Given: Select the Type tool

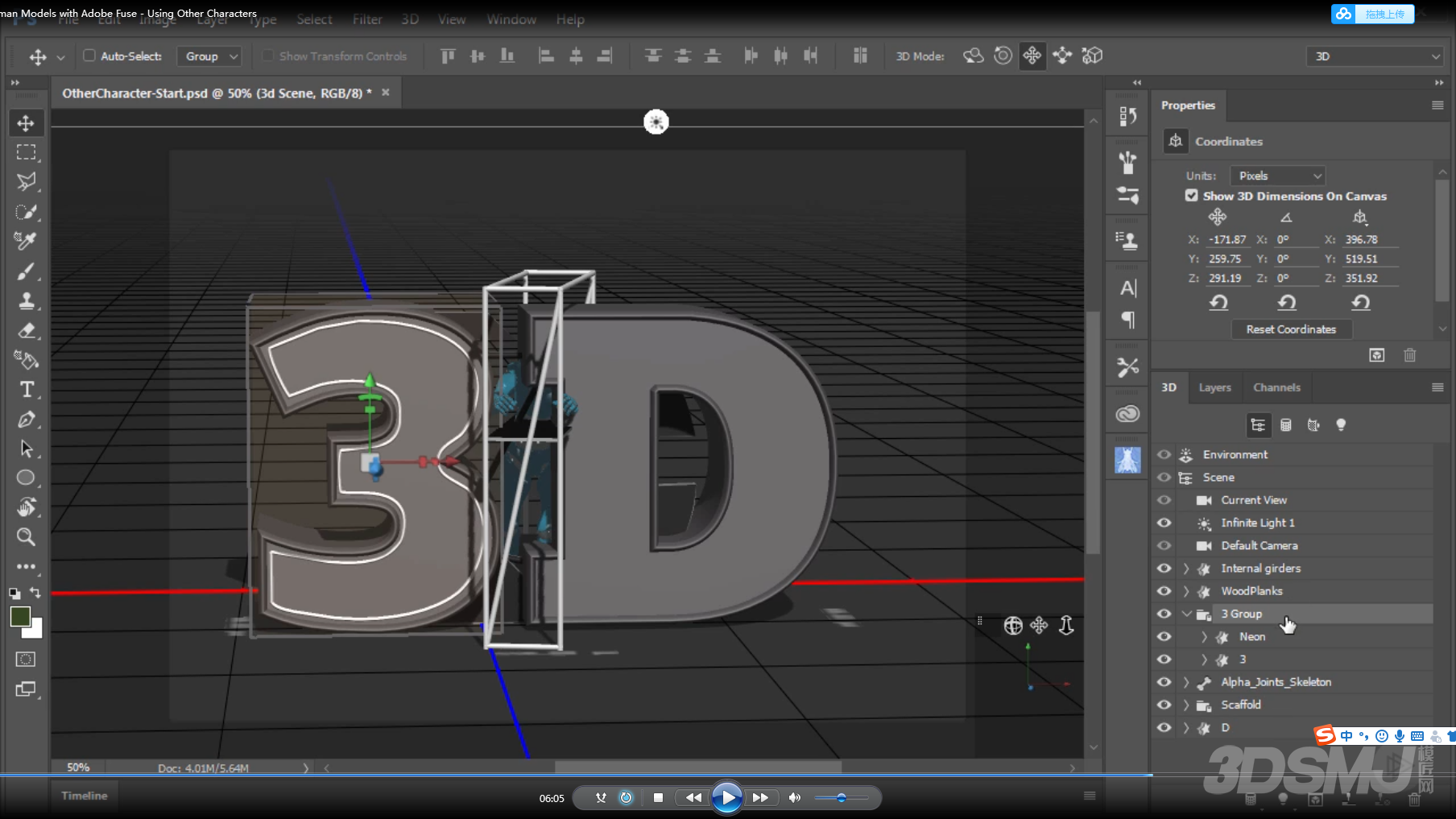Looking at the screenshot, I should [x=26, y=390].
